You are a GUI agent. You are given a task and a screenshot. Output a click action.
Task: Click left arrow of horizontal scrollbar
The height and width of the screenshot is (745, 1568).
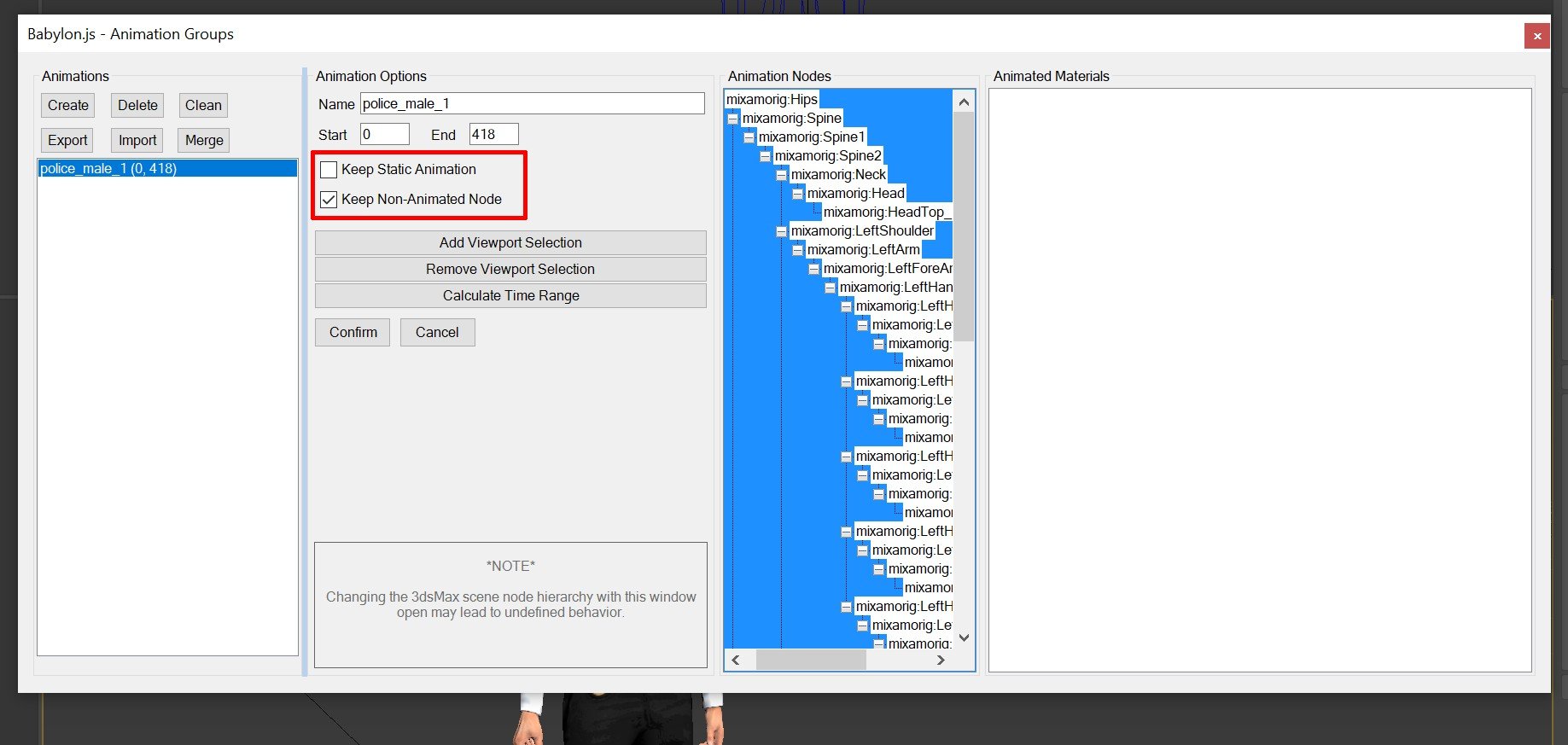click(x=736, y=660)
